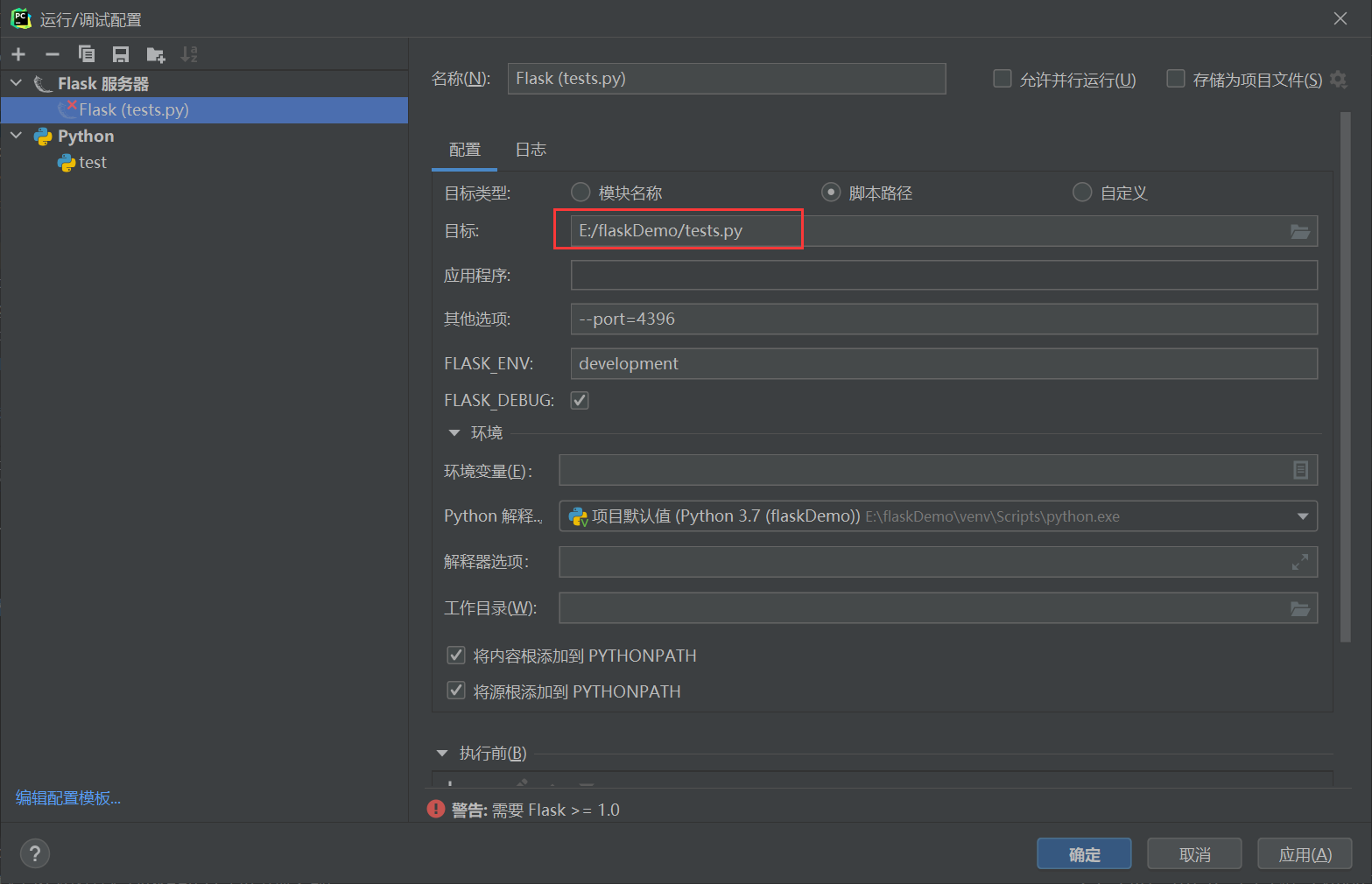Viewport: 1372px width, 884px height.
Task: Collapse the Flask 服务器 tree node
Action: click(15, 82)
